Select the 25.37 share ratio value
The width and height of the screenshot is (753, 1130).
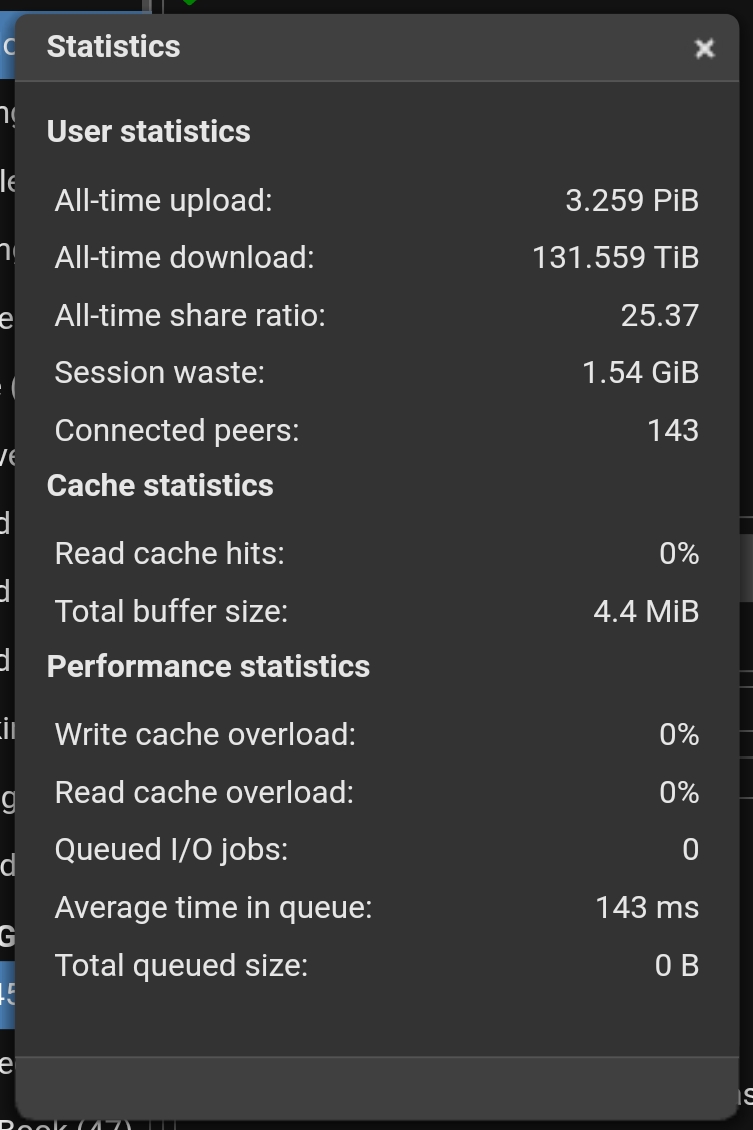[x=659, y=316]
